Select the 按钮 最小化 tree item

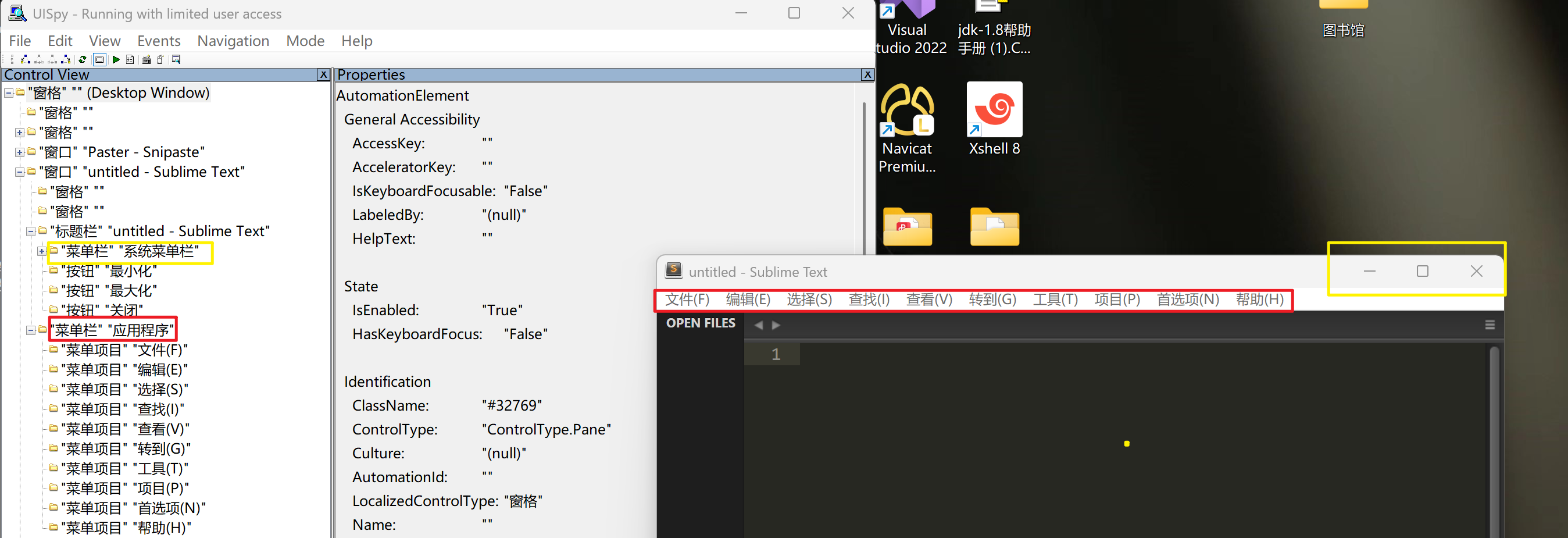click(109, 271)
